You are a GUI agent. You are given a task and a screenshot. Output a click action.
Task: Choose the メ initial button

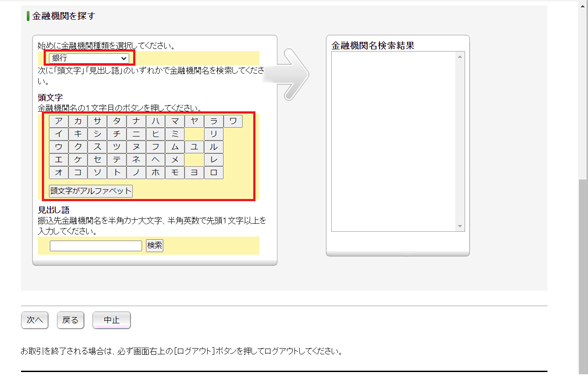click(x=175, y=160)
